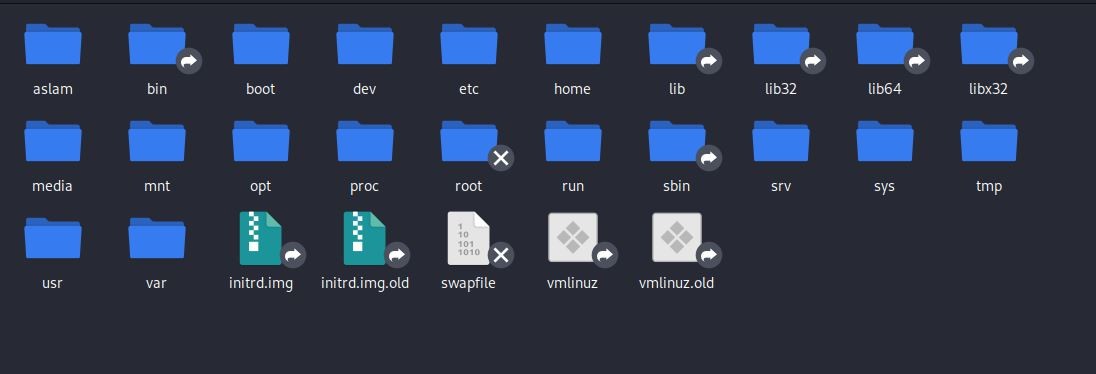Open the boot folder icon
Image resolution: width=1096 pixels, height=374 pixels.
(261, 44)
